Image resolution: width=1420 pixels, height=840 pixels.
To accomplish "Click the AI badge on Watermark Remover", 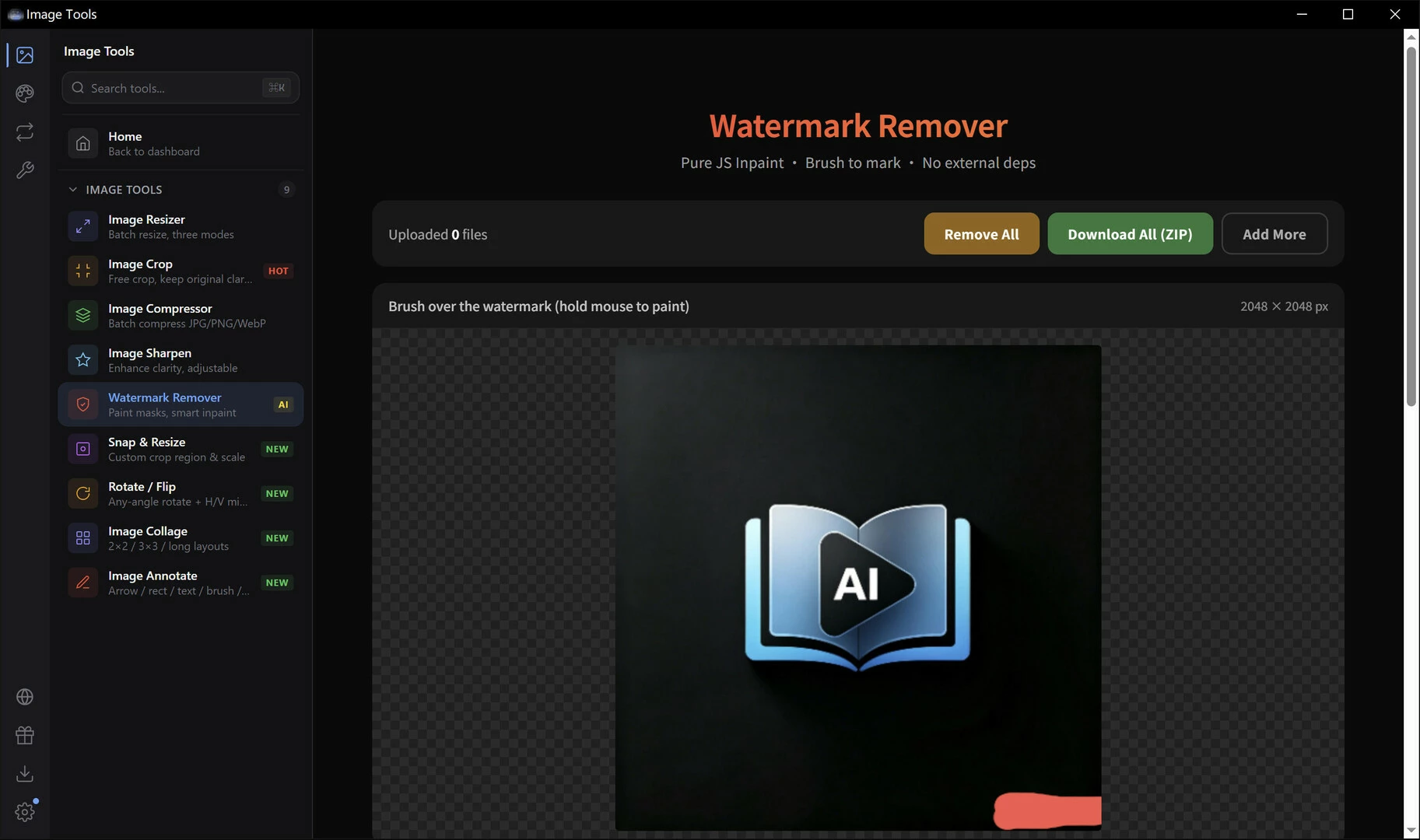I will pos(283,404).
